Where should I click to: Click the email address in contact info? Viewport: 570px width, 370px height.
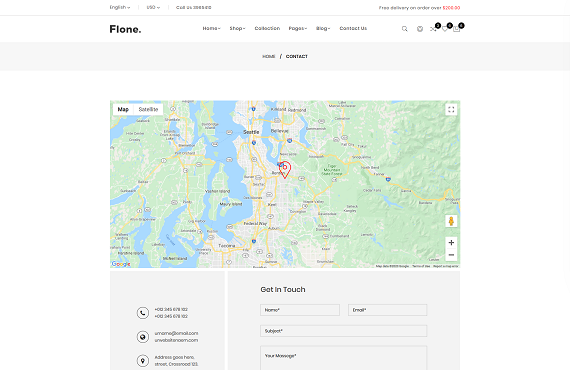coord(176,333)
